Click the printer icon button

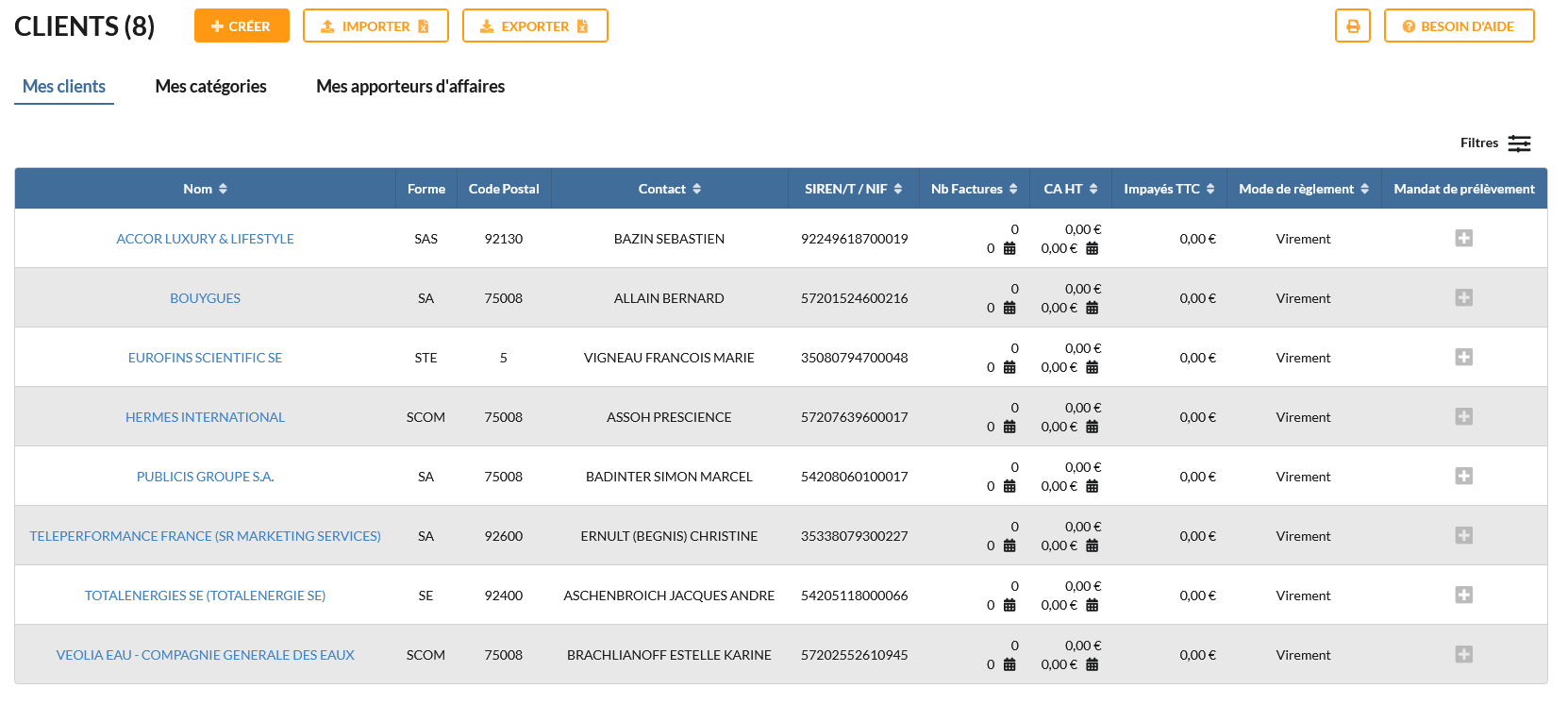pos(1352,25)
